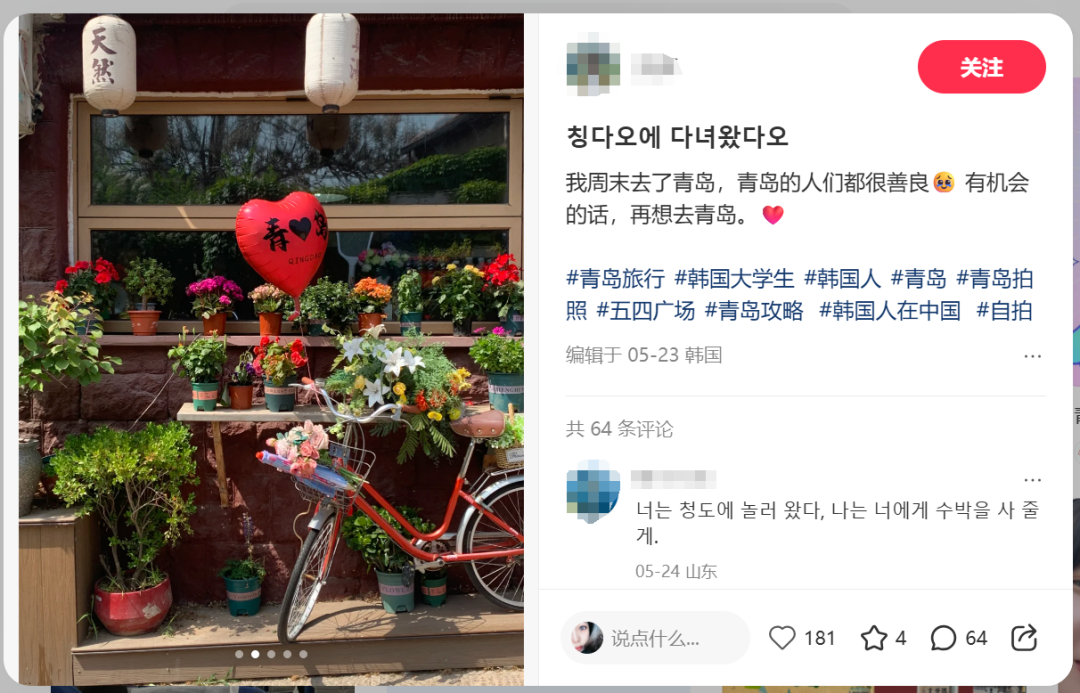Select the third photo carousel dot
Viewport: 1080px width, 693px height.
(x=271, y=654)
